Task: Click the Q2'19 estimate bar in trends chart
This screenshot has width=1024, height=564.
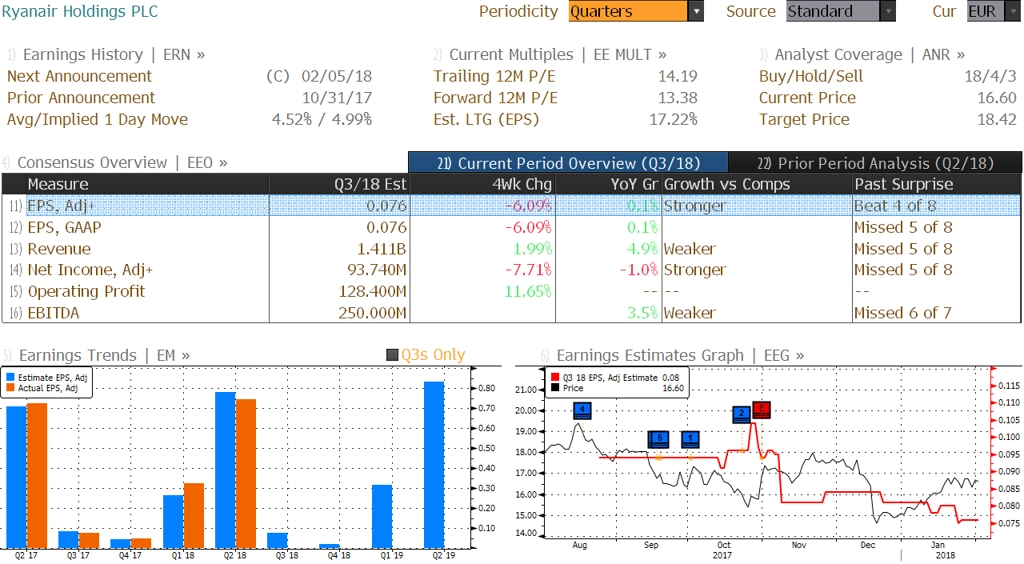Action: click(434, 465)
